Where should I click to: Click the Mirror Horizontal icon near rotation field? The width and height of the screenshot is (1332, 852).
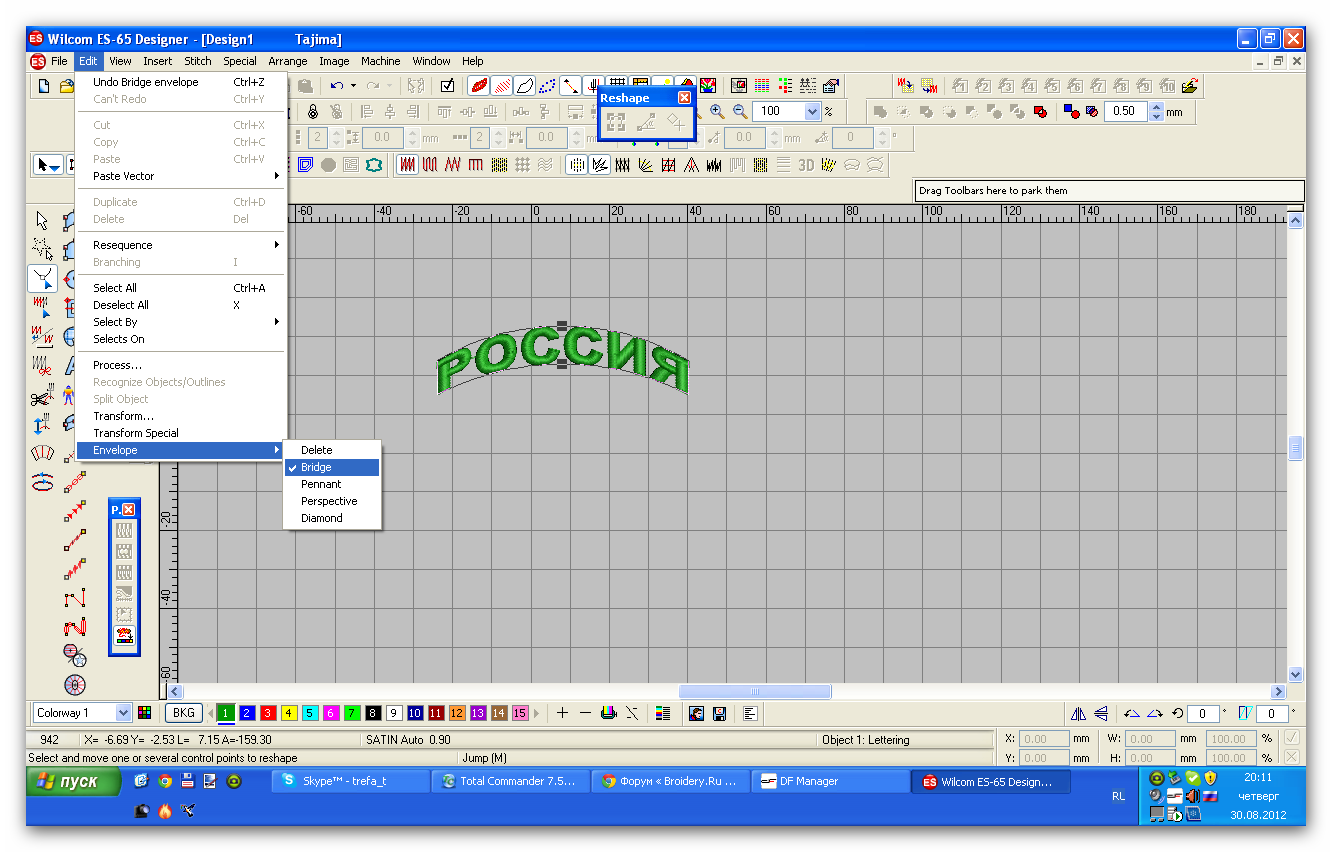click(x=1078, y=713)
